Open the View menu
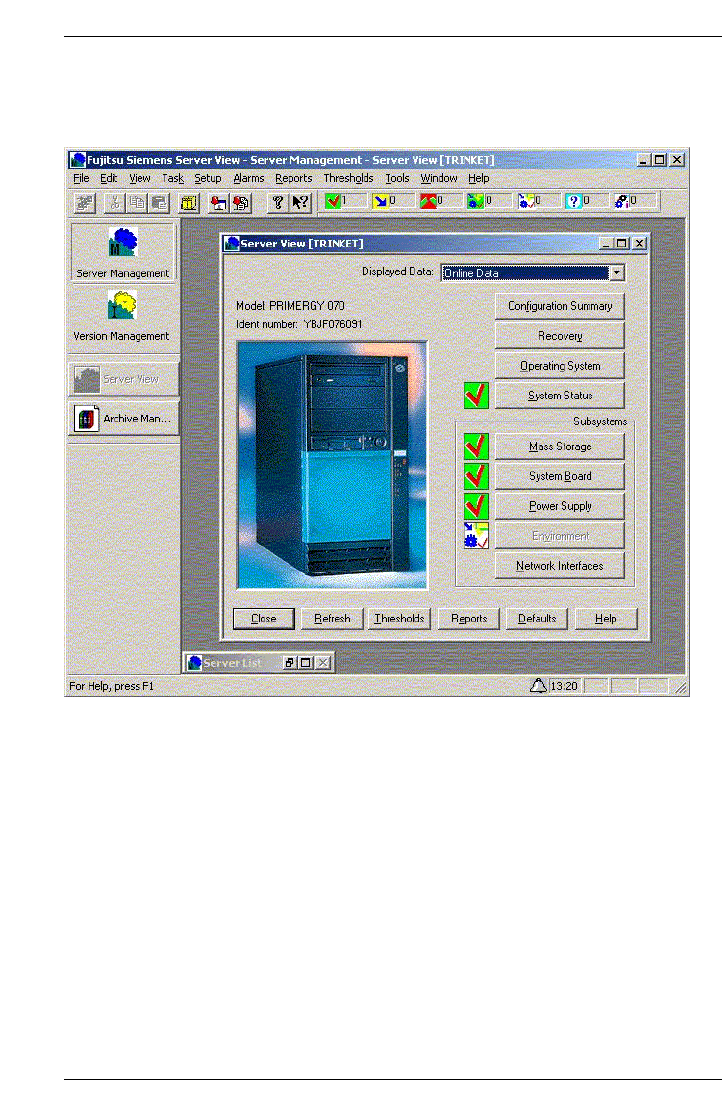This screenshot has height=1111, width=722. pos(140,179)
